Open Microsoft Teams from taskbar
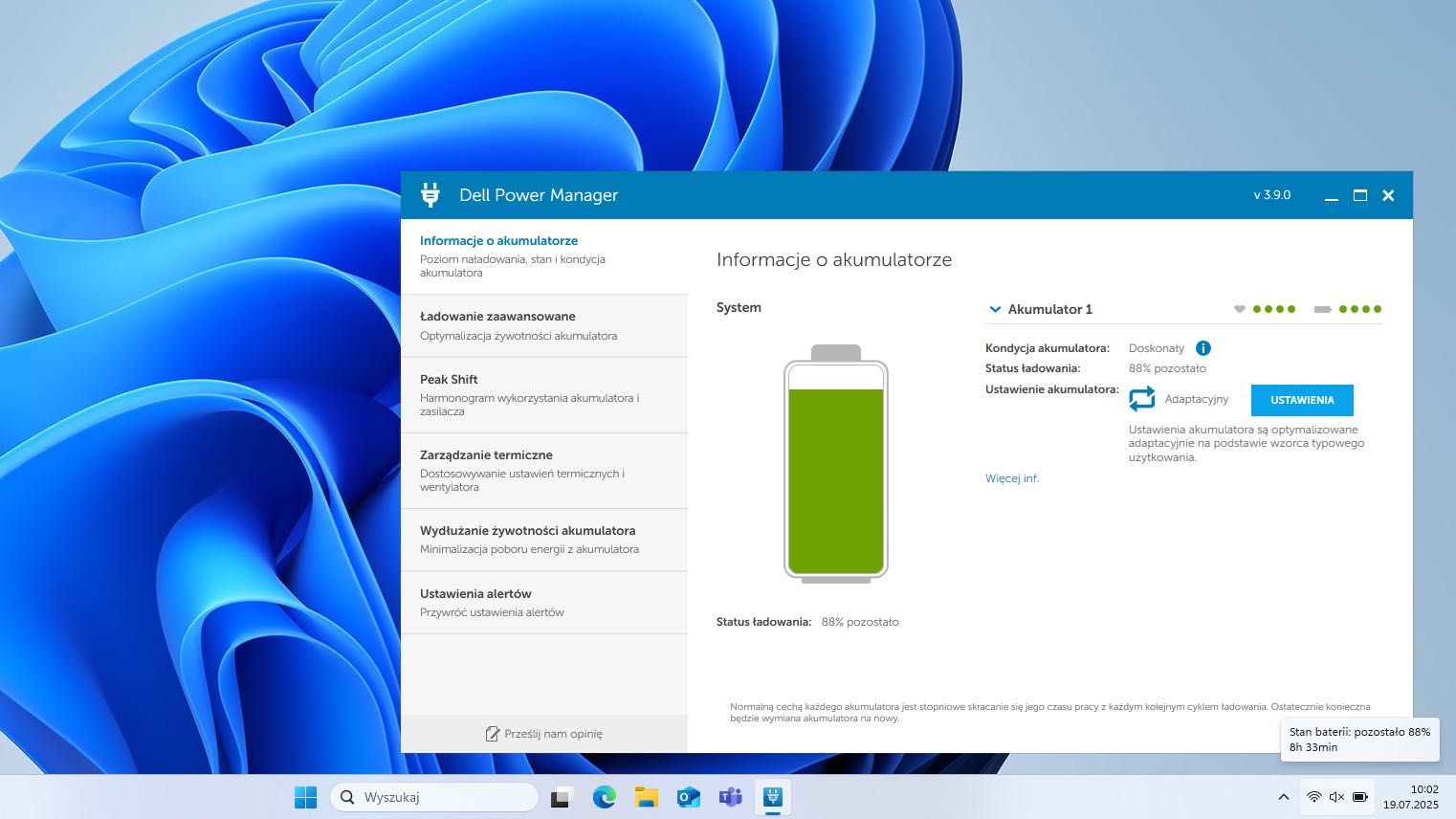 pos(731,797)
